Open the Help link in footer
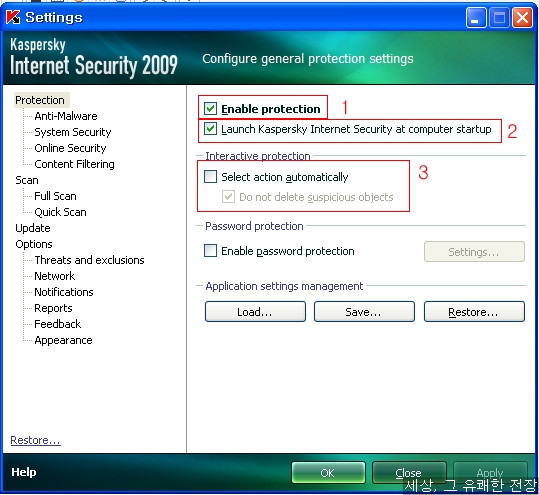The width and height of the screenshot is (539, 495). [x=23, y=472]
